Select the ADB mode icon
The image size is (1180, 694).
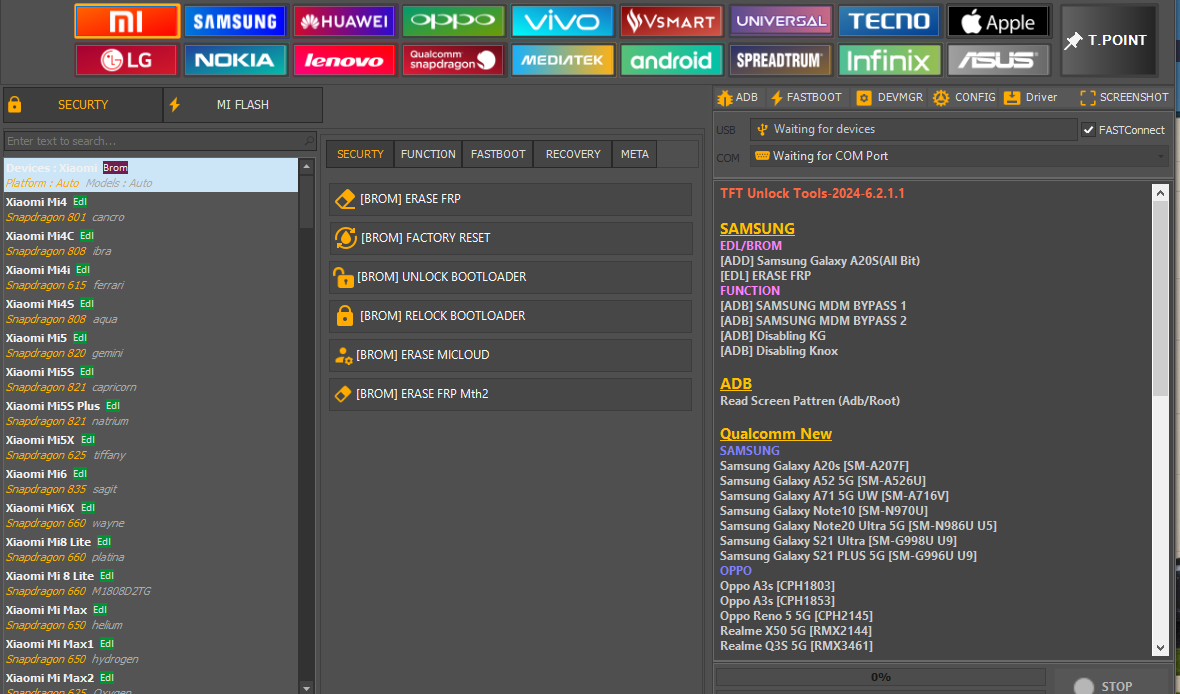(x=727, y=97)
